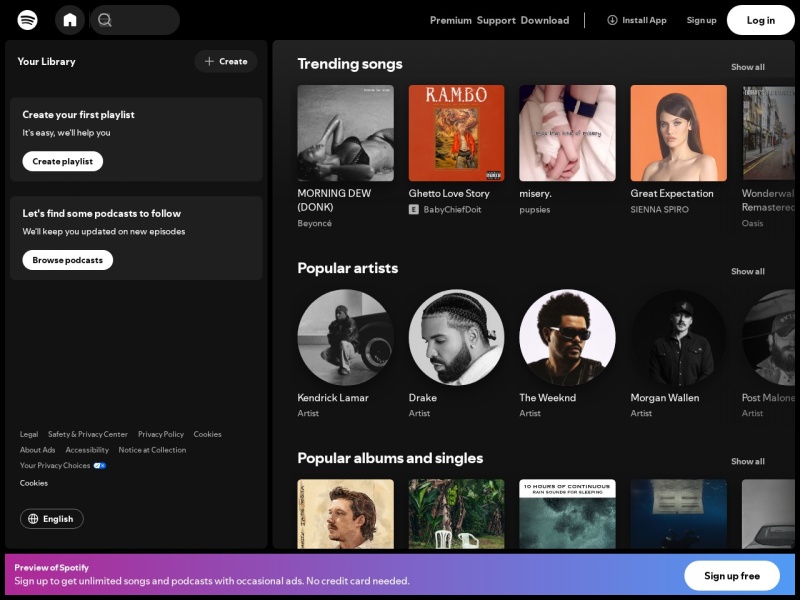Image resolution: width=800 pixels, height=600 pixels.
Task: Go to Home via house icon
Action: [x=70, y=20]
